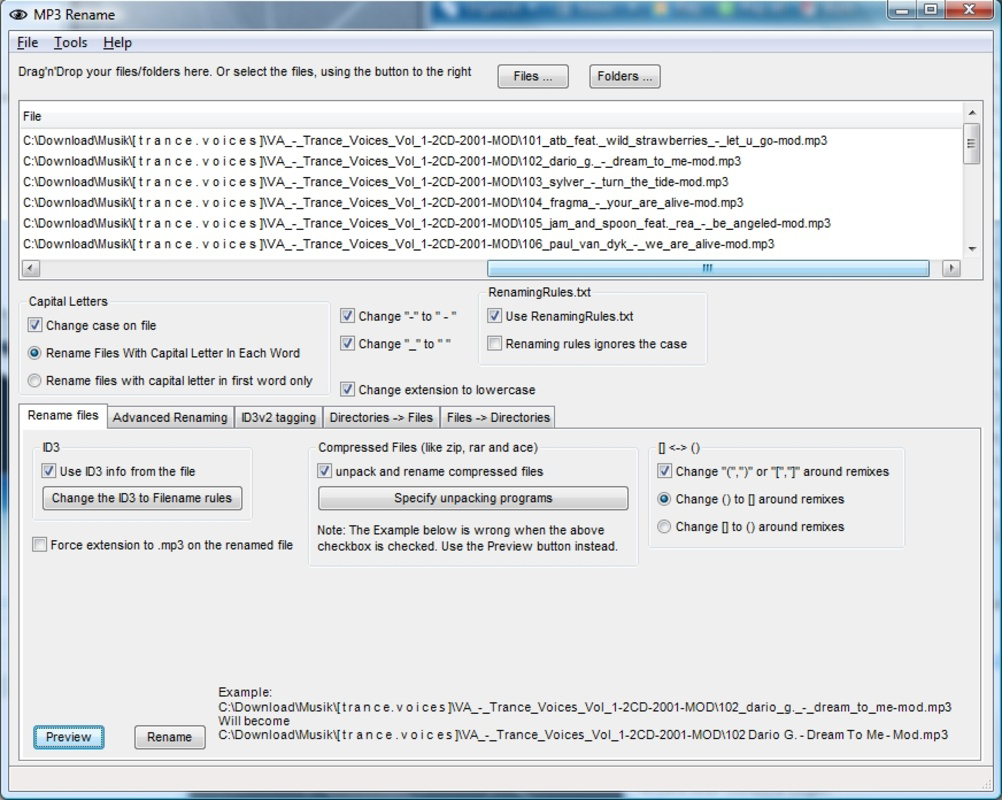Viewport: 1002px width, 800px height.
Task: Minimize the MP3 Rename window
Action: 902,10
